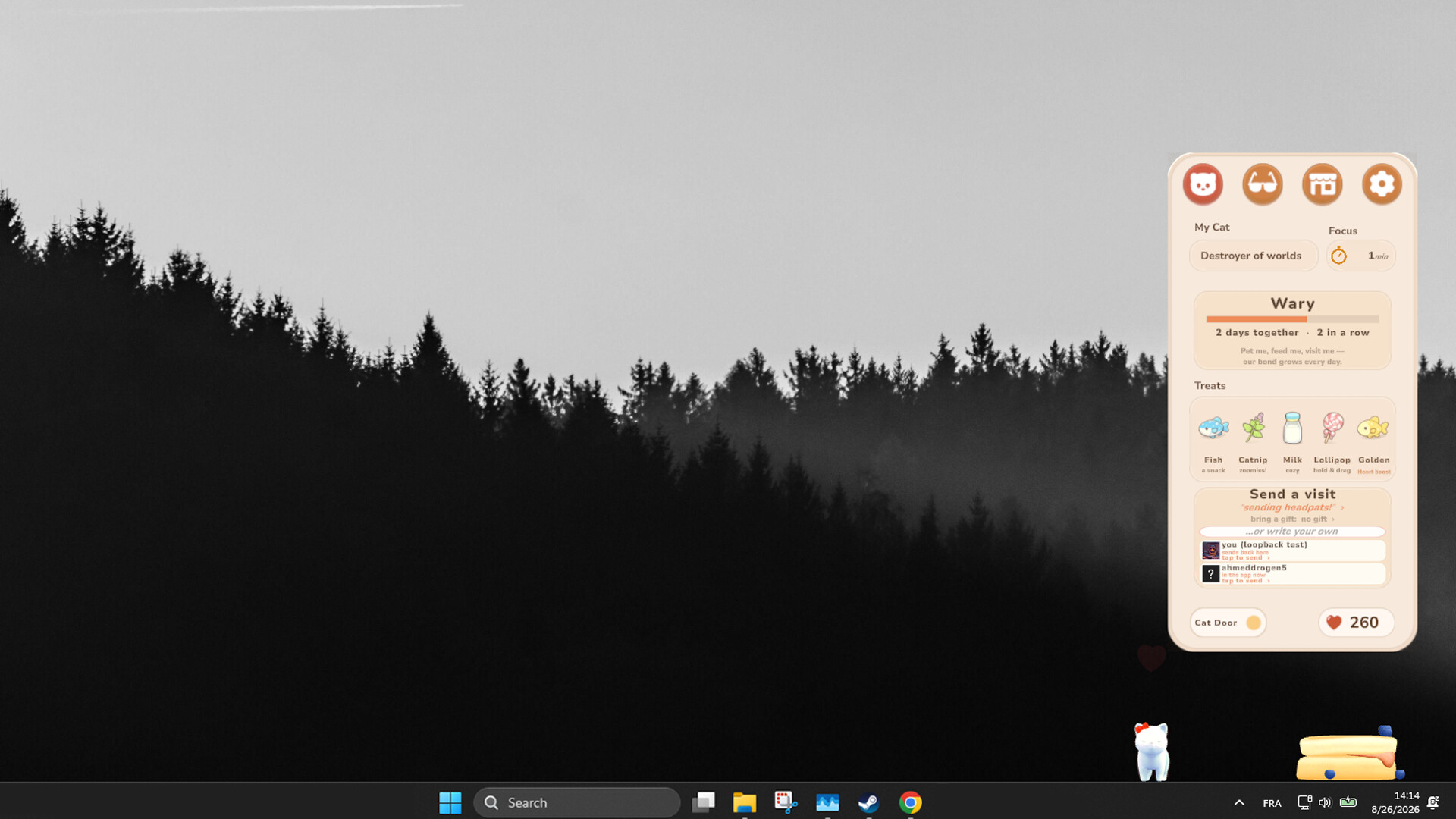Click the taskbar Search box
Viewport: 1456px width, 819px height.
[576, 802]
